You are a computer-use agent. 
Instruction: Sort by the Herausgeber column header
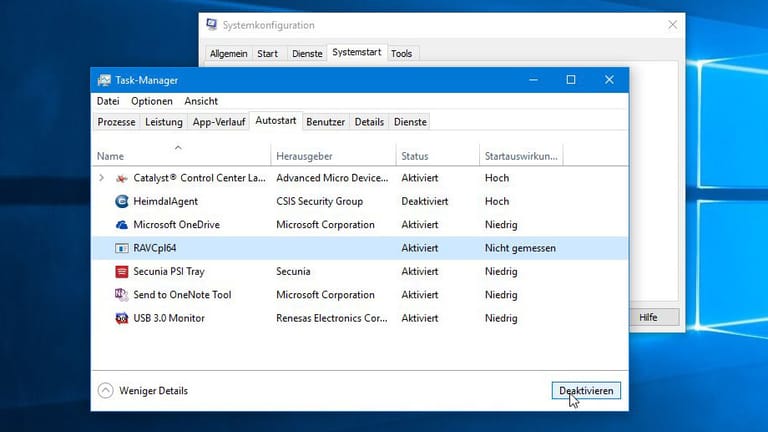point(333,156)
